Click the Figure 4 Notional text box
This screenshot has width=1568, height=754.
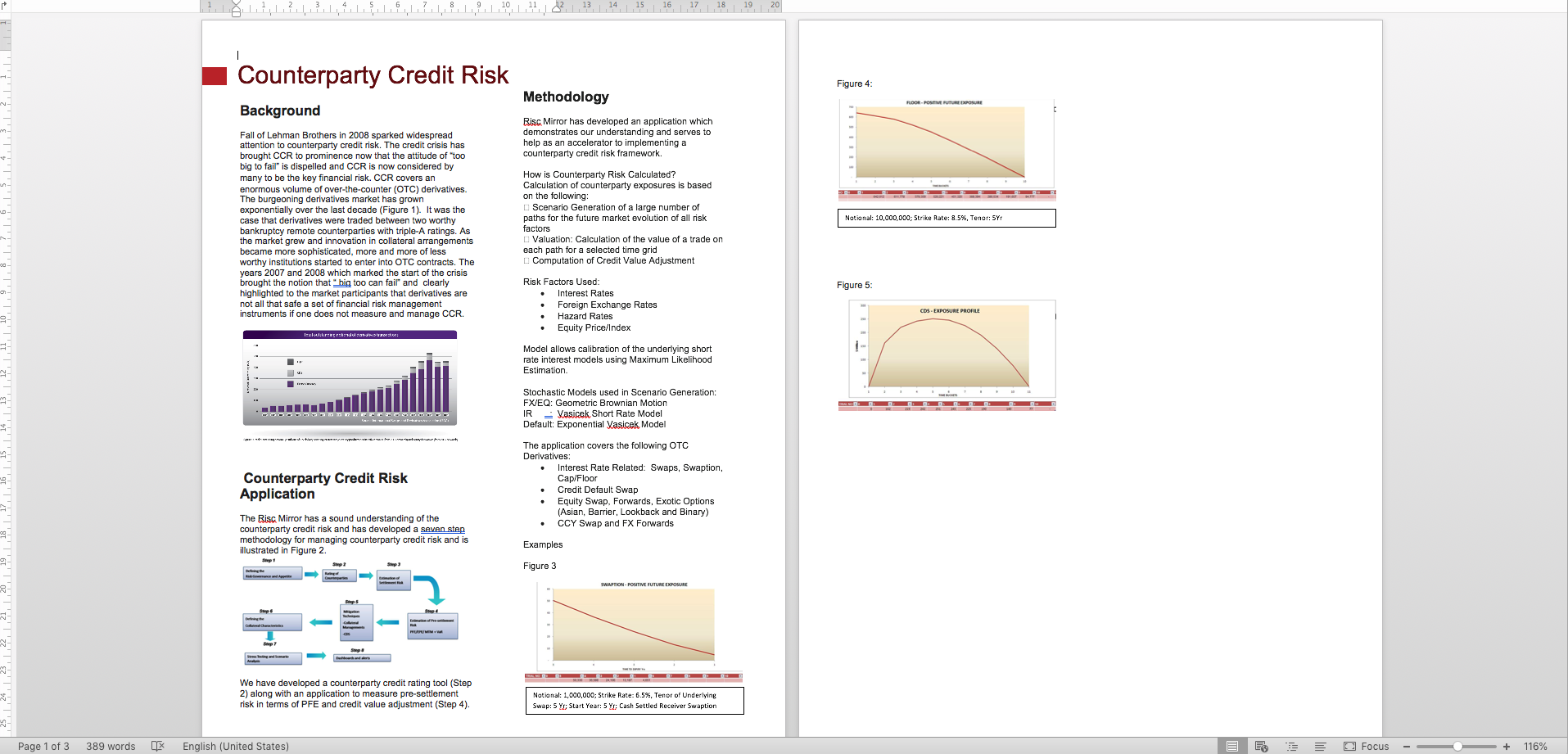tap(947, 218)
